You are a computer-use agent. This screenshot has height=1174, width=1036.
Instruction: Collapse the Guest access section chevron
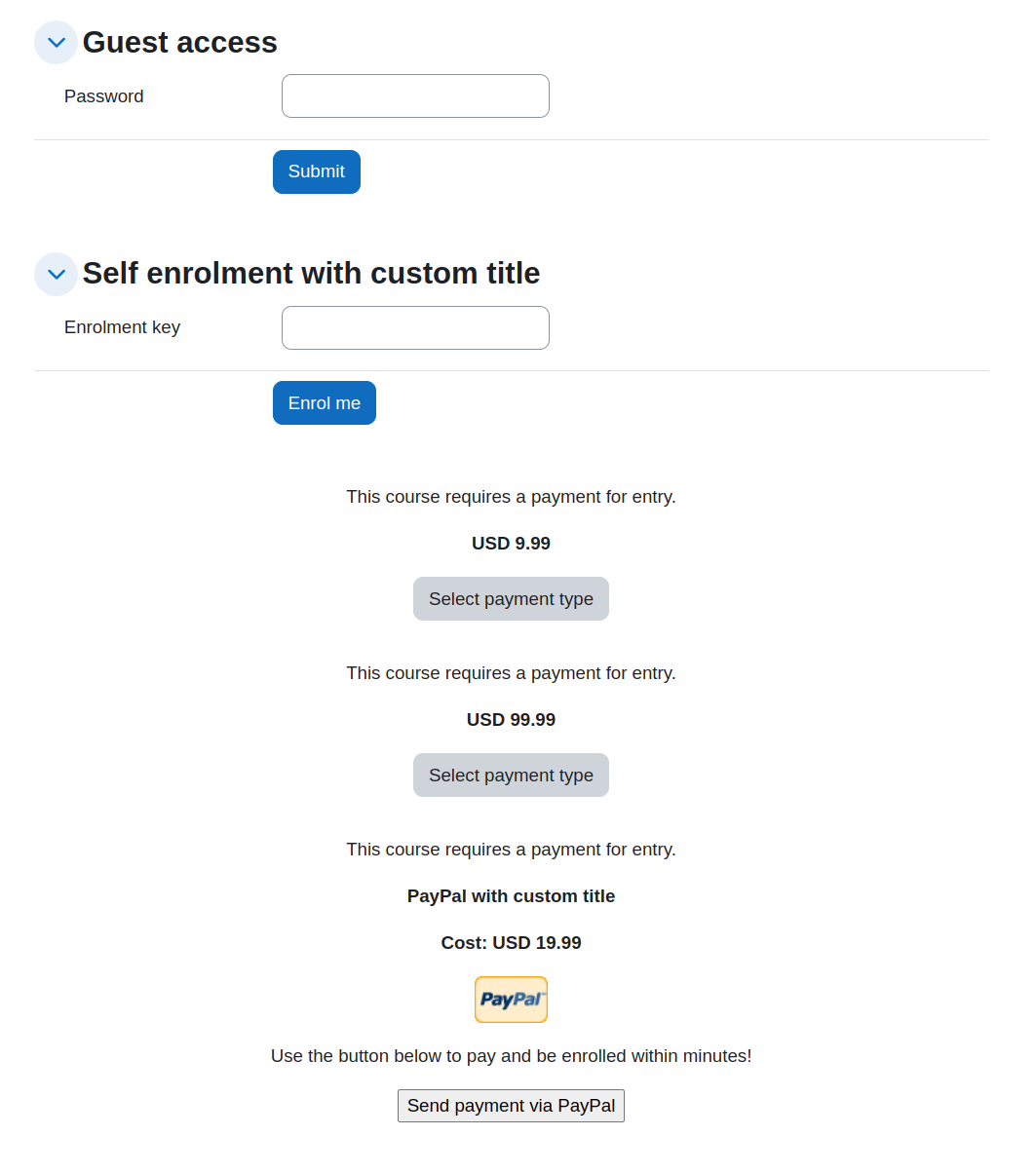[56, 43]
